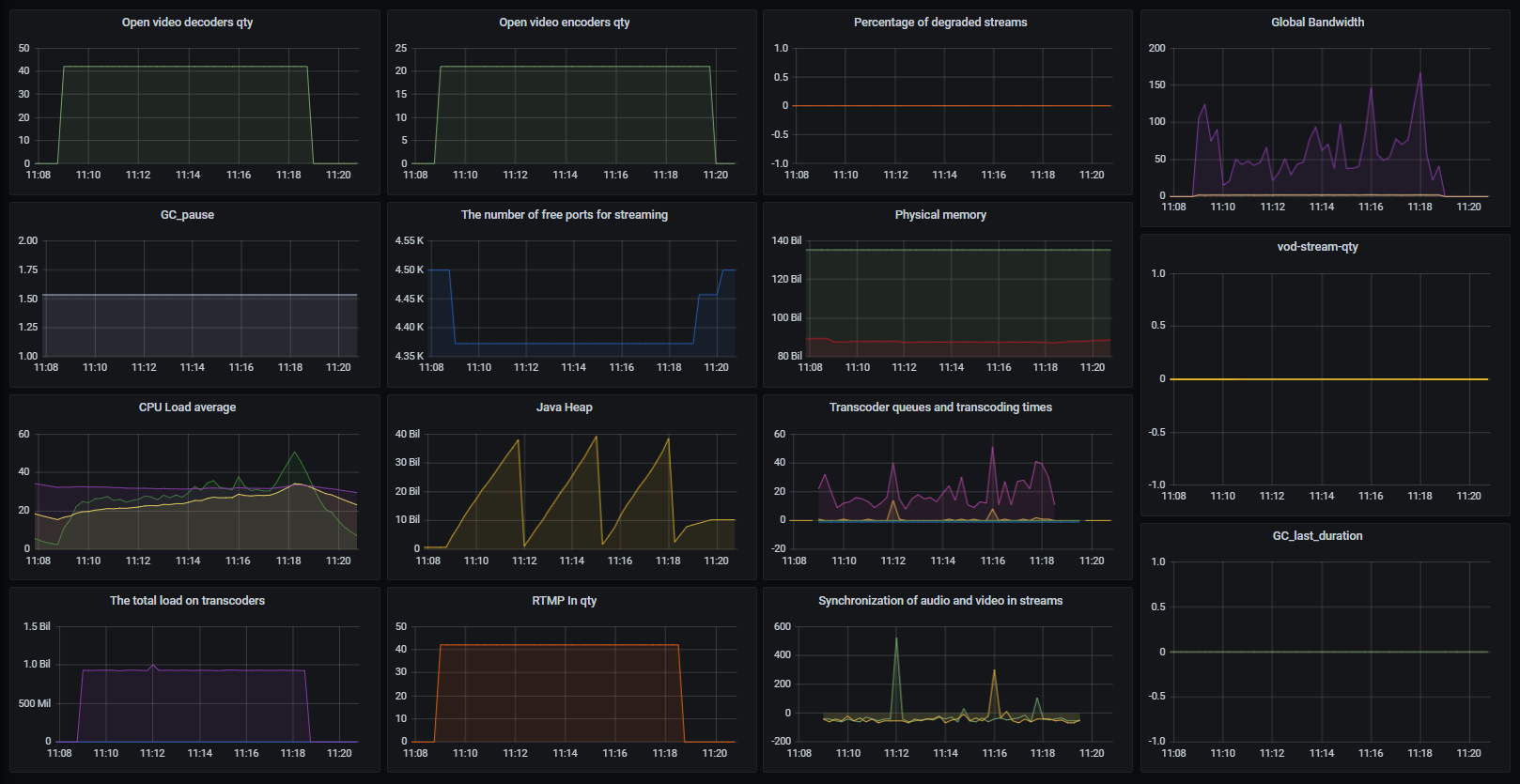Click '-20' axis label in Transcoder queues panel
The width and height of the screenshot is (1520, 784).
click(x=779, y=548)
